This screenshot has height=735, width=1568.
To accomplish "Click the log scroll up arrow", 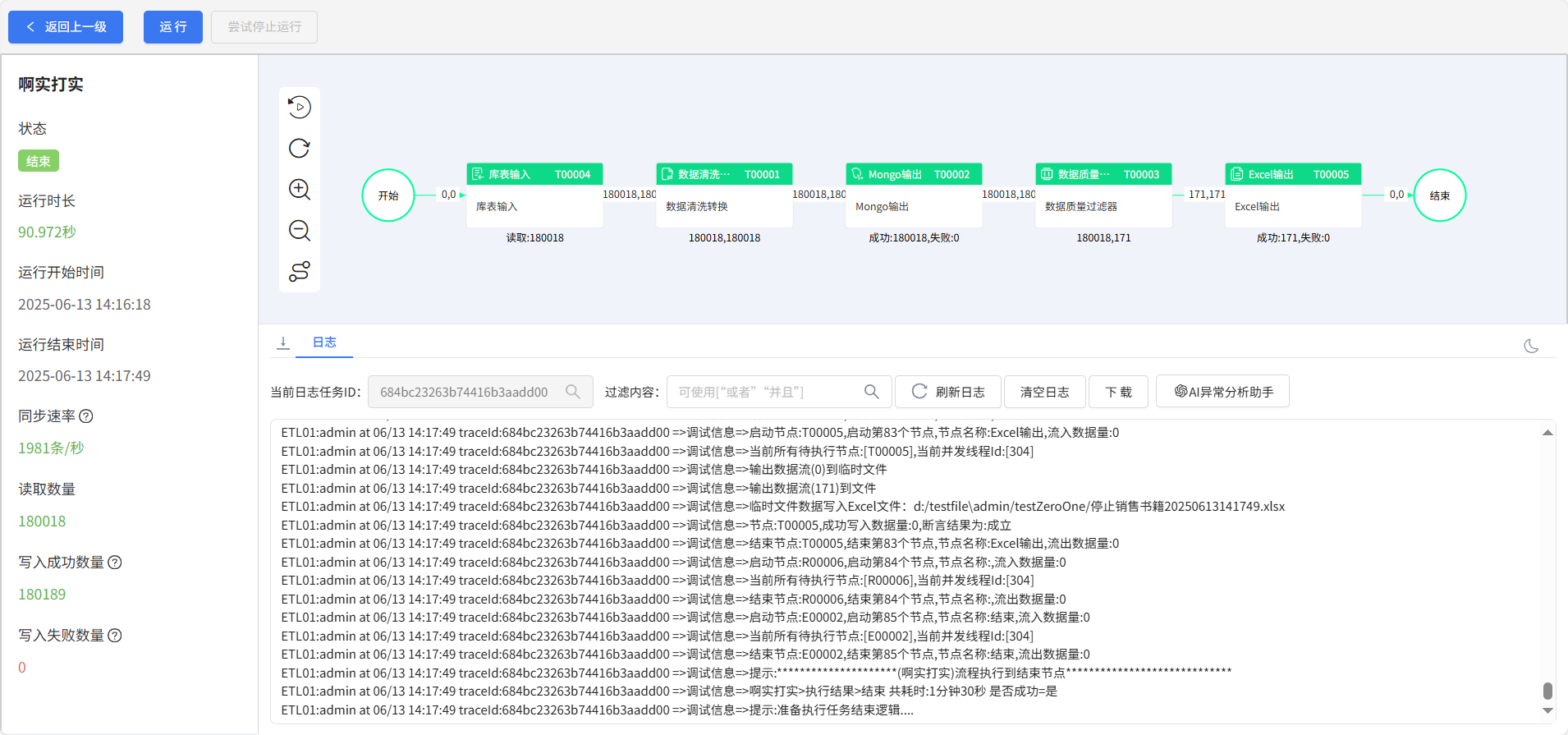I will coord(1547,432).
